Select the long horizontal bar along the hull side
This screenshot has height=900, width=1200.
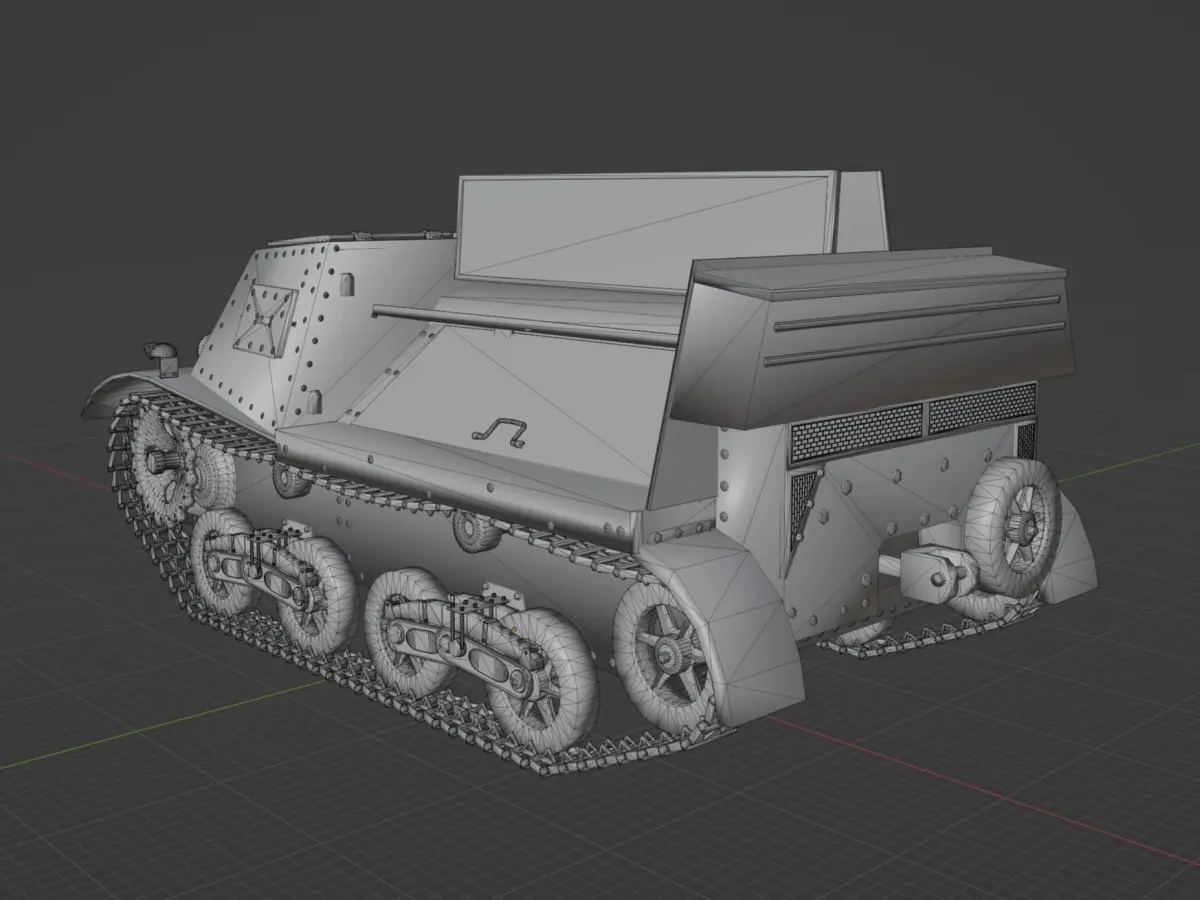coord(526,326)
